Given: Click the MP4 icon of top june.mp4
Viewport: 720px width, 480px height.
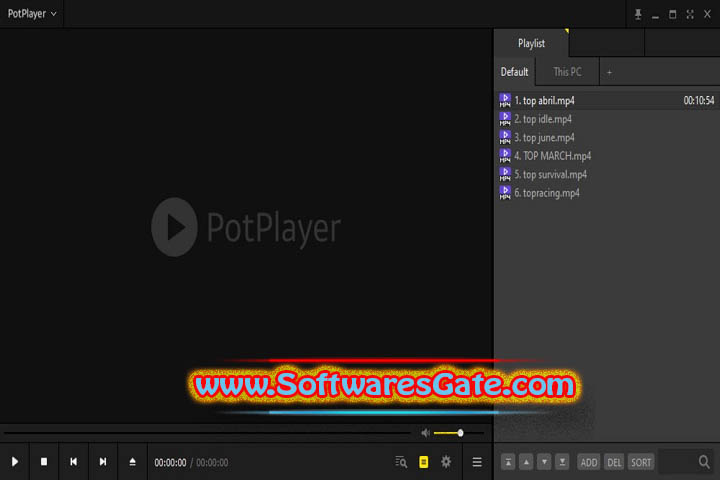Looking at the screenshot, I should (x=505, y=137).
